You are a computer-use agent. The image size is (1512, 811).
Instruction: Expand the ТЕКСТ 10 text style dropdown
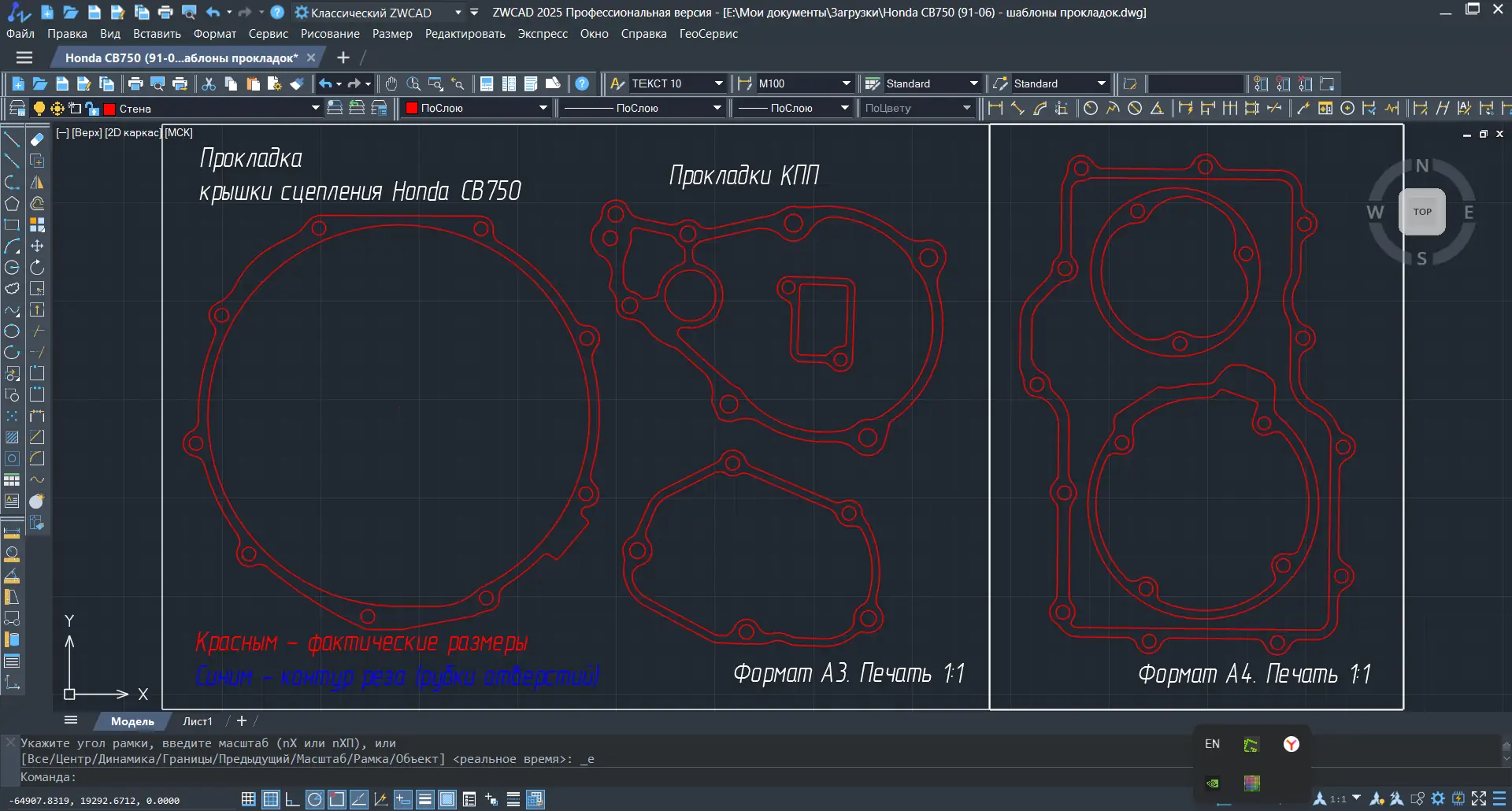(x=718, y=83)
